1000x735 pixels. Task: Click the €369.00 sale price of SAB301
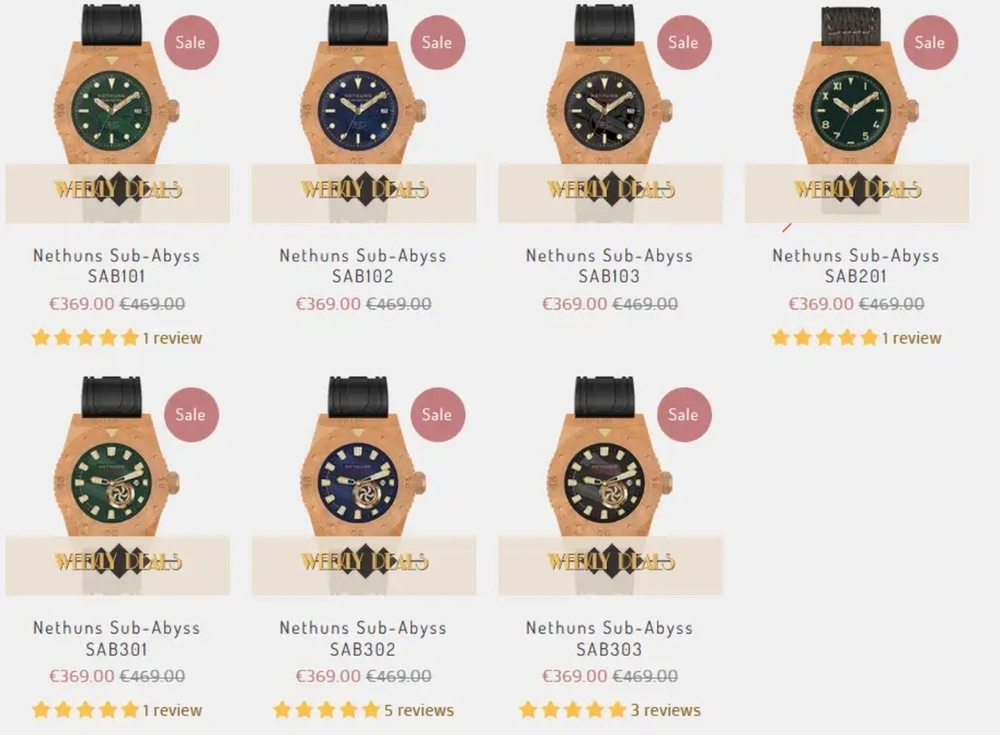click(x=82, y=676)
